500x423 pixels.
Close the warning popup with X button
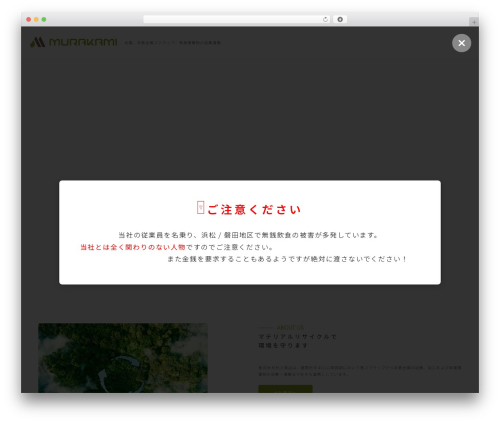point(461,43)
